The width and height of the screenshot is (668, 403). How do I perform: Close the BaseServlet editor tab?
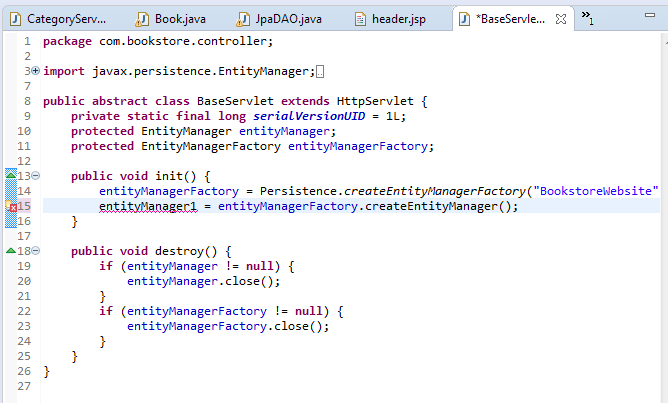coord(561,19)
